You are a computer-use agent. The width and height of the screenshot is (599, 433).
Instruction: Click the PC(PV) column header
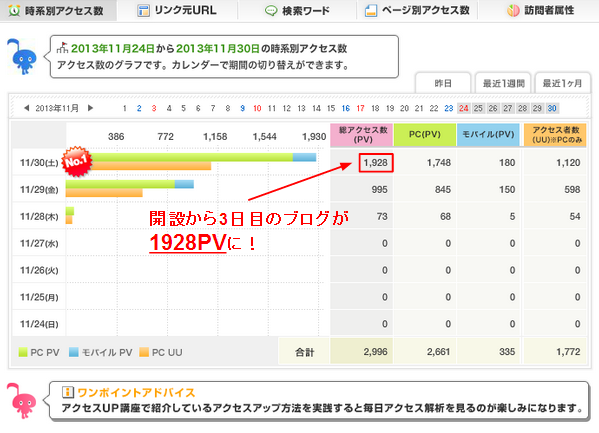[425, 135]
